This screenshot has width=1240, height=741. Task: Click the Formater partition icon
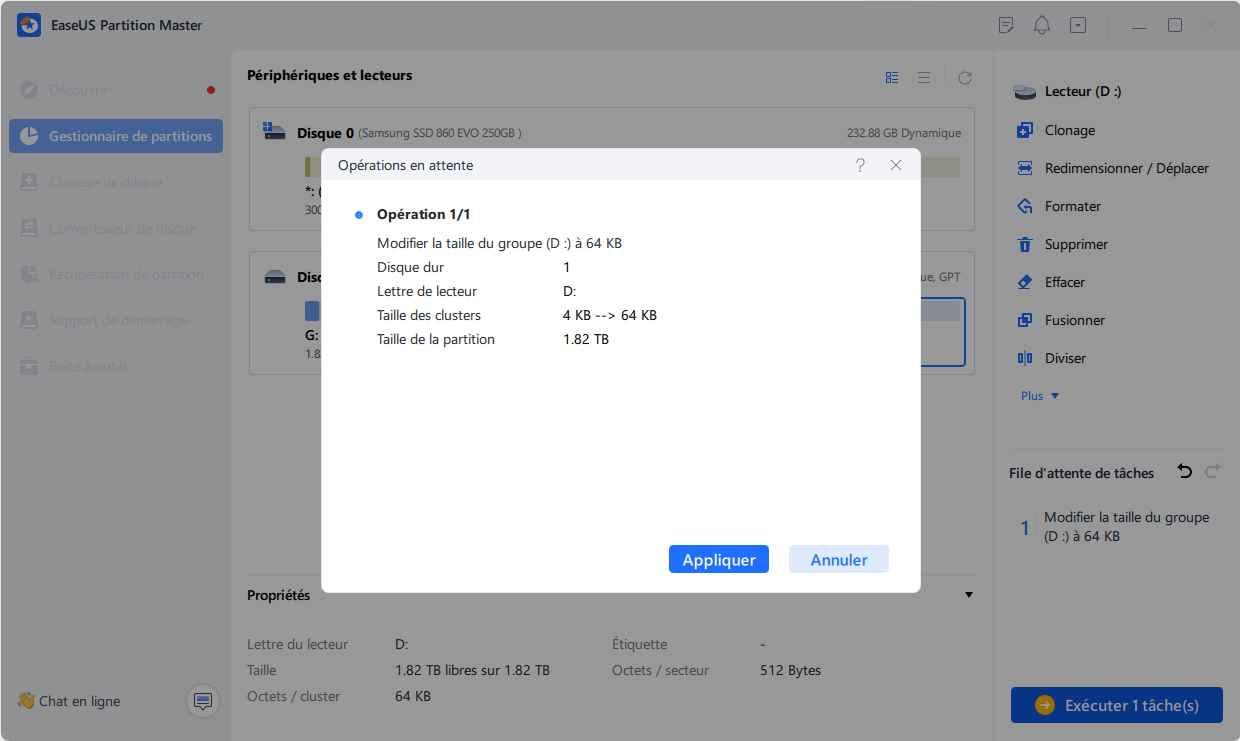(1024, 207)
